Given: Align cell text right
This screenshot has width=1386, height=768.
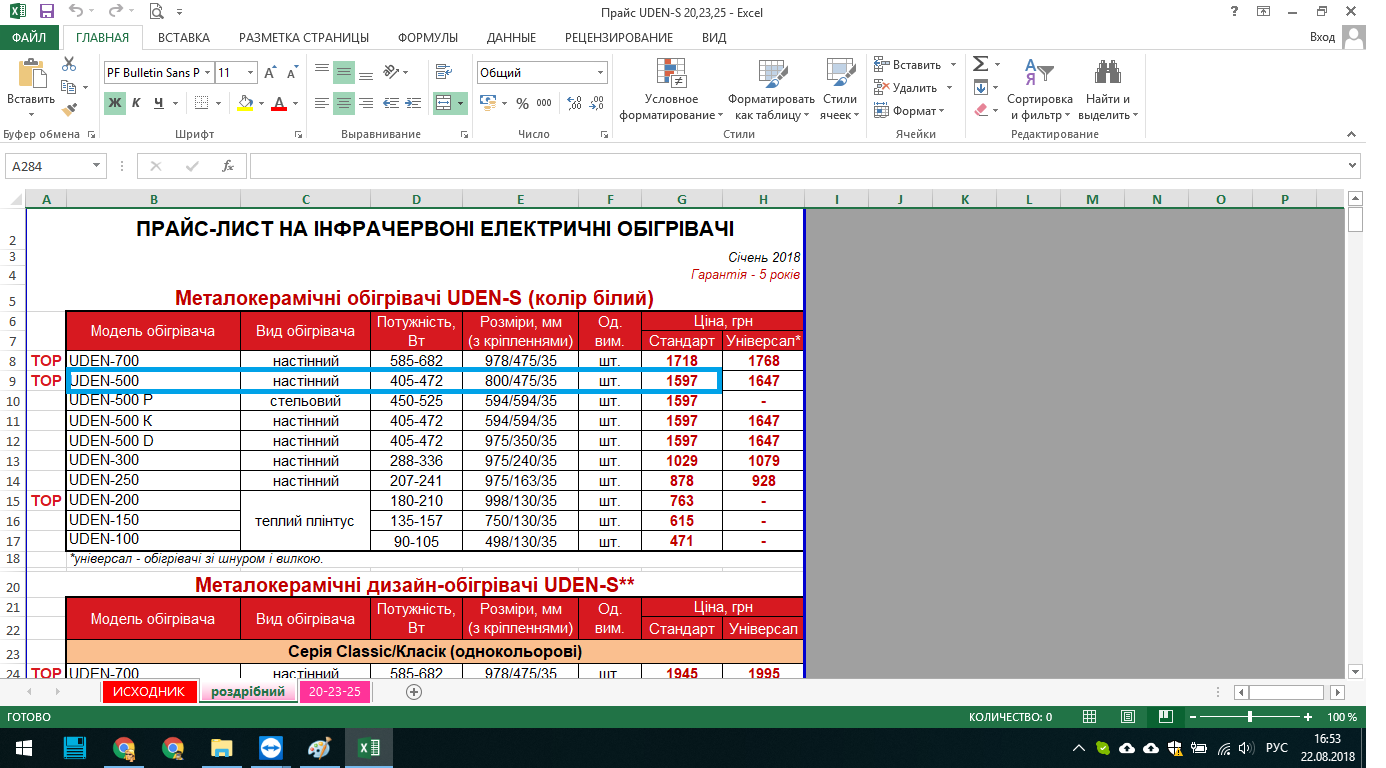Looking at the screenshot, I should pos(366,103).
